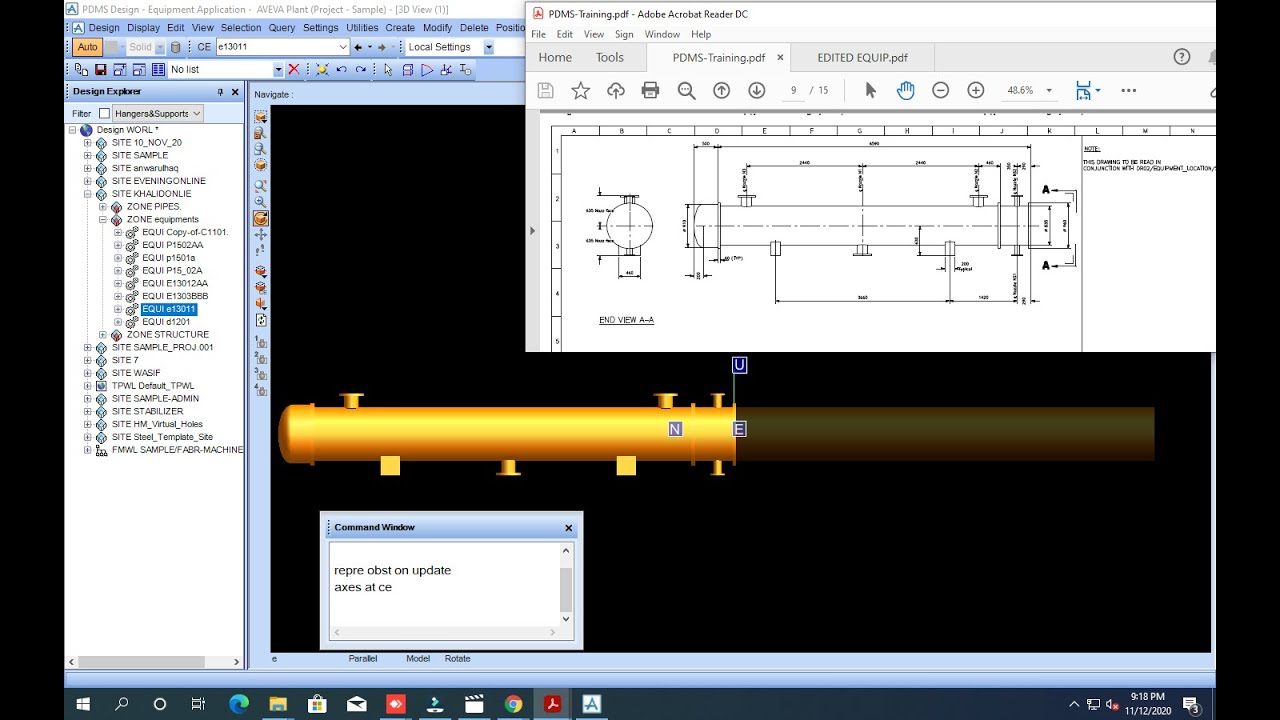Open the Query menu
Viewport: 1280px width, 720px height.
(282, 28)
